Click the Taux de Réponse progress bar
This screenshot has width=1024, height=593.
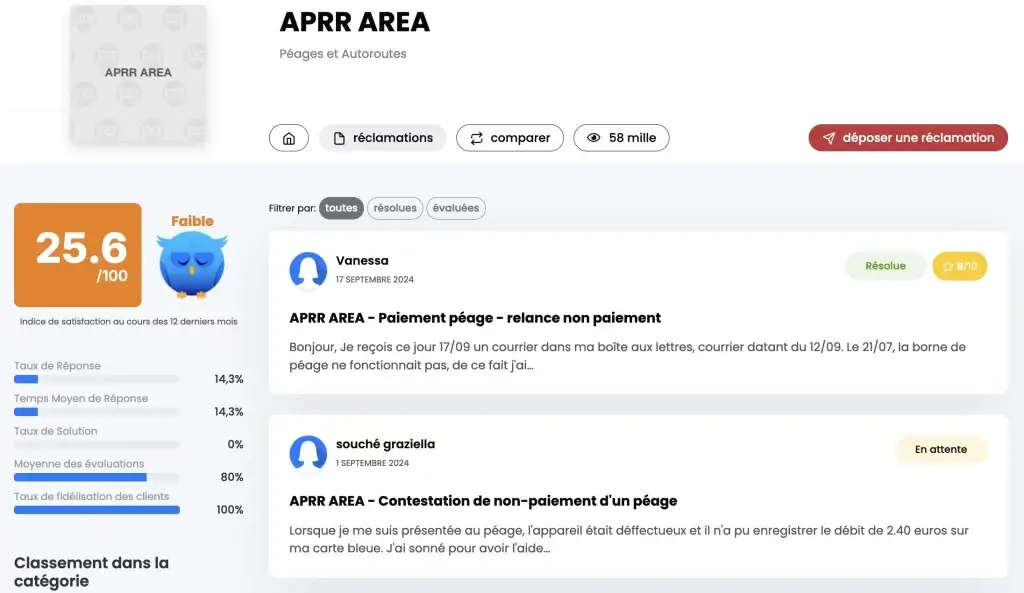97,379
